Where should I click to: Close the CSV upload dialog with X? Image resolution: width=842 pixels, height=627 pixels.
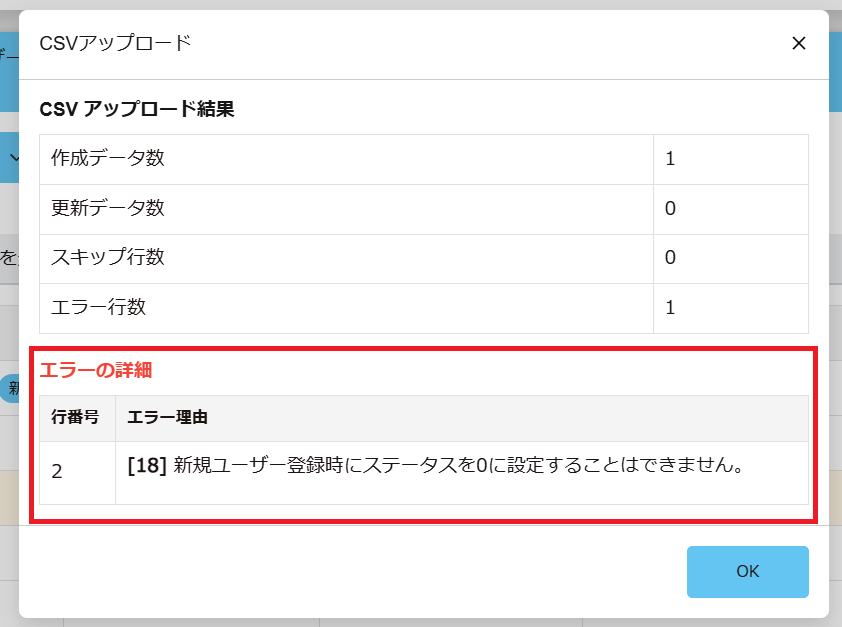[x=798, y=43]
